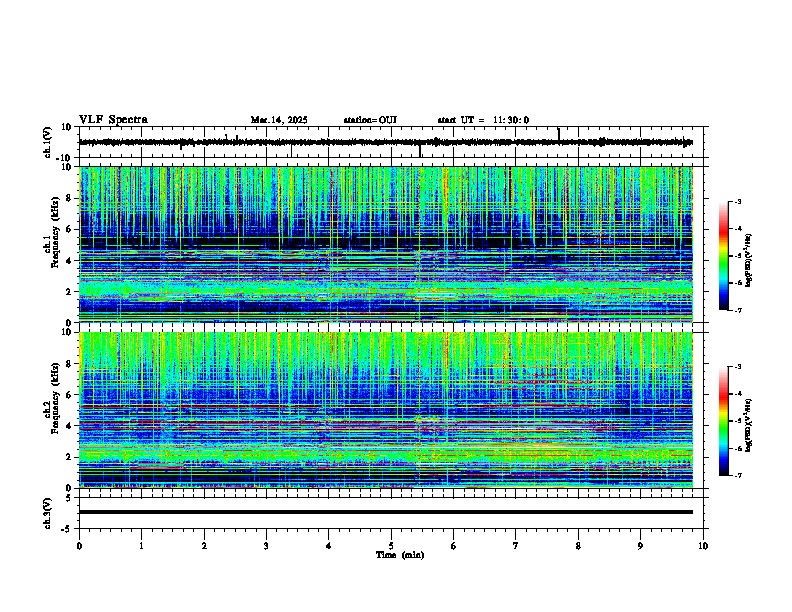
Task: Click the "-7" label on ch.1 colorbar
Action: 737,310
